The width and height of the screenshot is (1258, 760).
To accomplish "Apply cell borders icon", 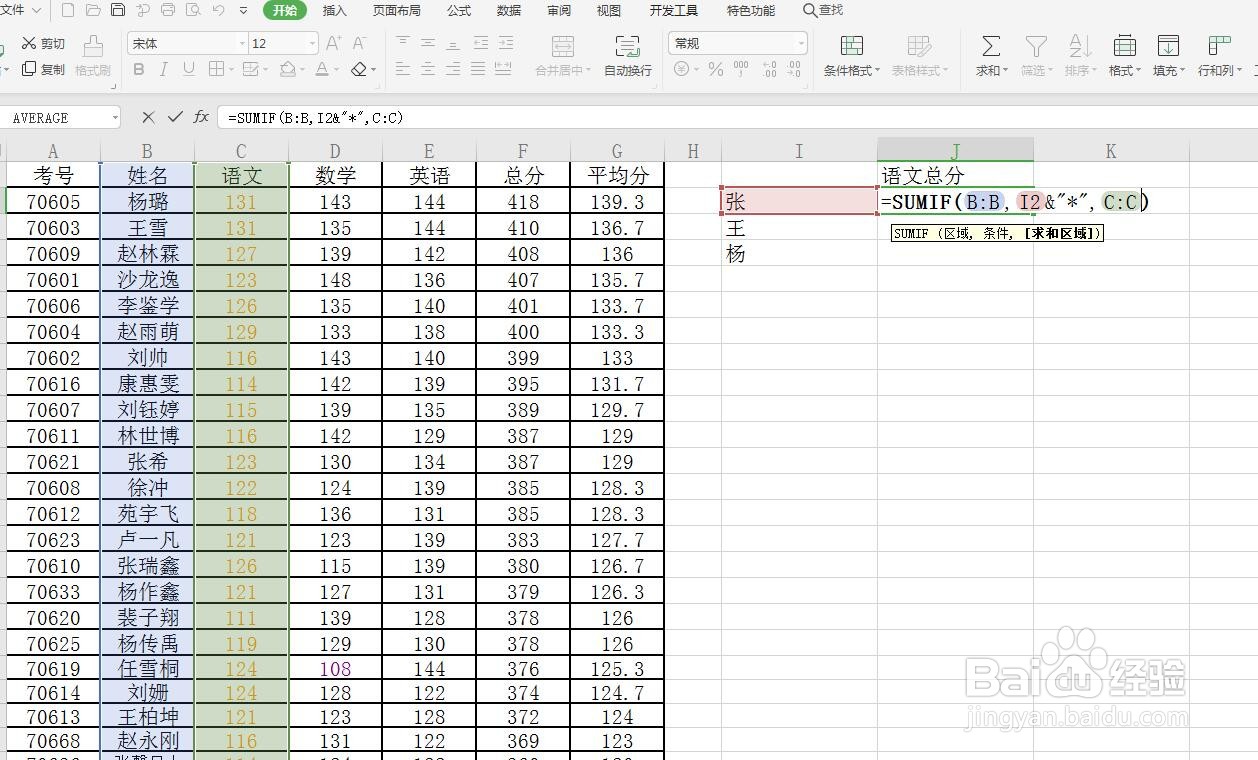I will click(x=216, y=69).
